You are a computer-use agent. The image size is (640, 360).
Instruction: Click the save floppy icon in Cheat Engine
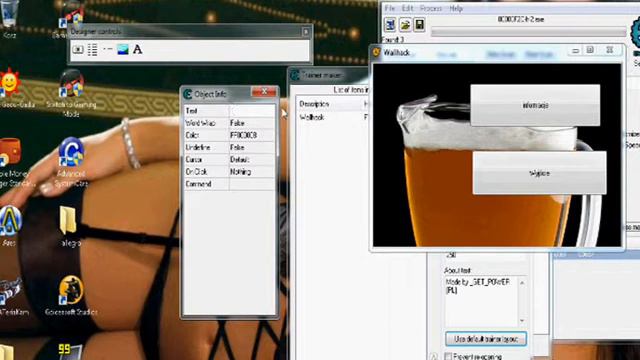click(x=419, y=24)
